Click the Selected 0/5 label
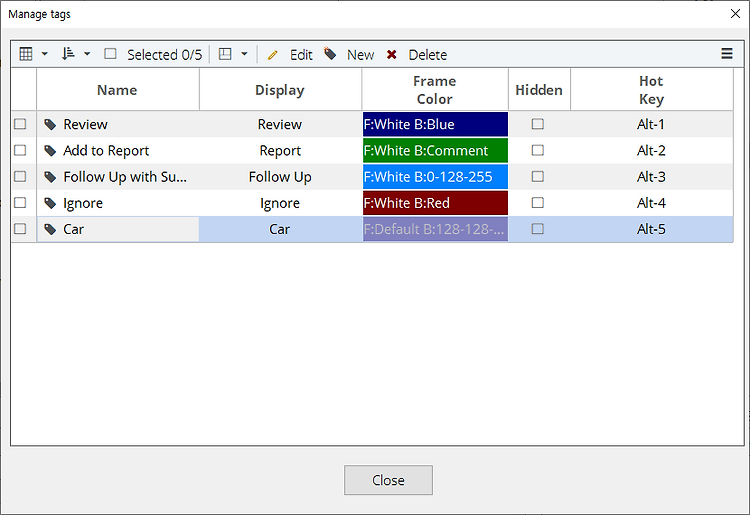The width and height of the screenshot is (750, 515). click(165, 55)
